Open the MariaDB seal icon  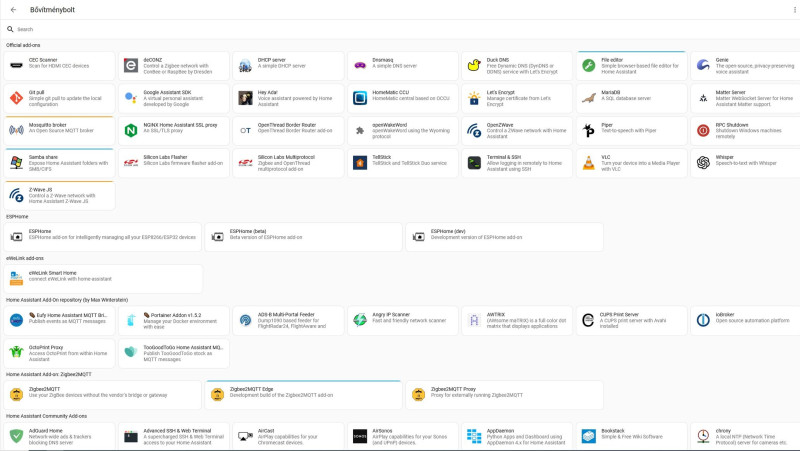(x=588, y=98)
